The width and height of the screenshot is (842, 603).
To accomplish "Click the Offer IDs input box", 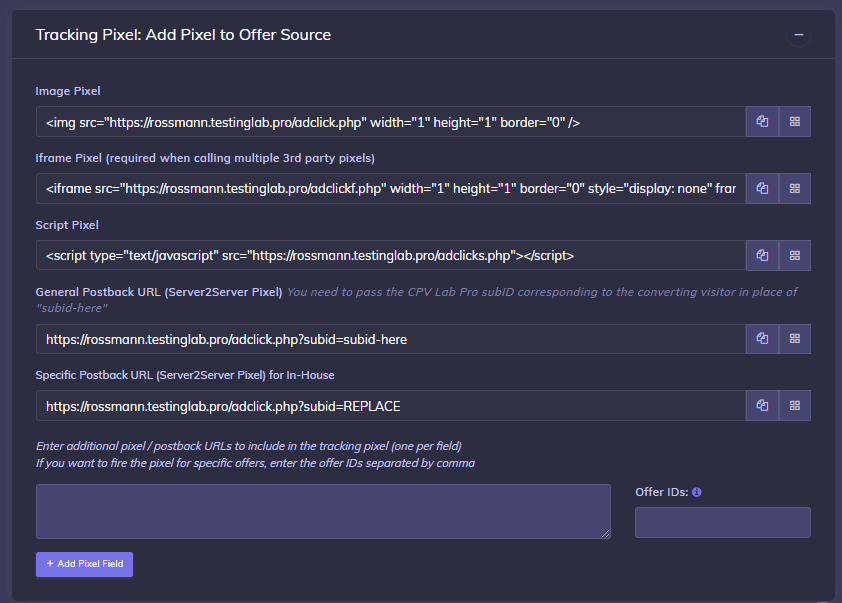I will click(x=723, y=522).
